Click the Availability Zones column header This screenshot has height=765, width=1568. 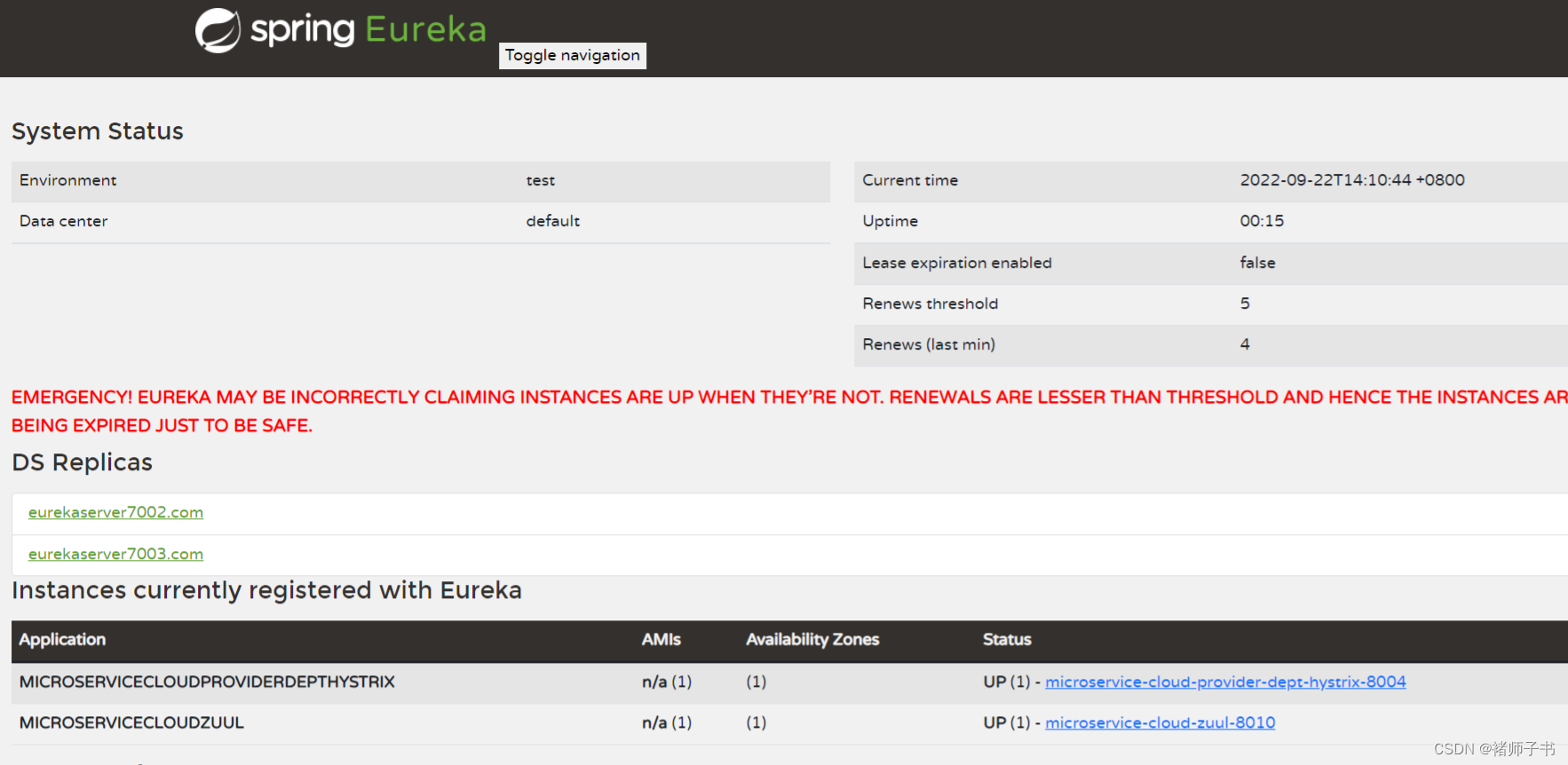[812, 640]
